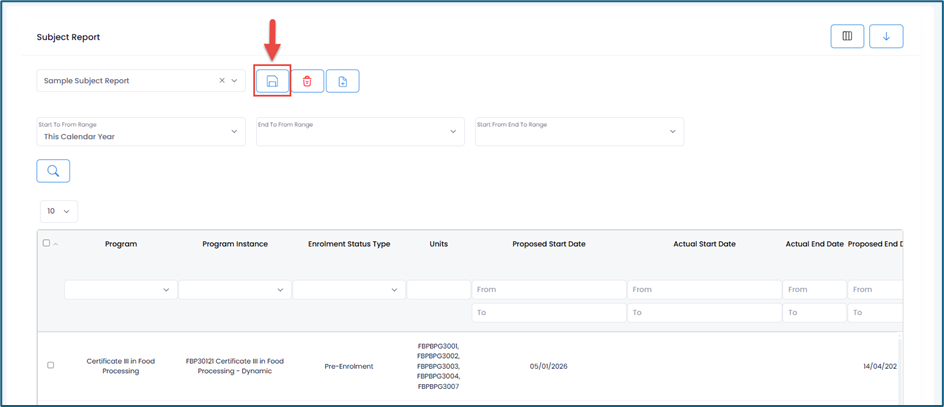The width and height of the screenshot is (944, 407).
Task: Click Actual Start Date To field
Action: pos(705,312)
